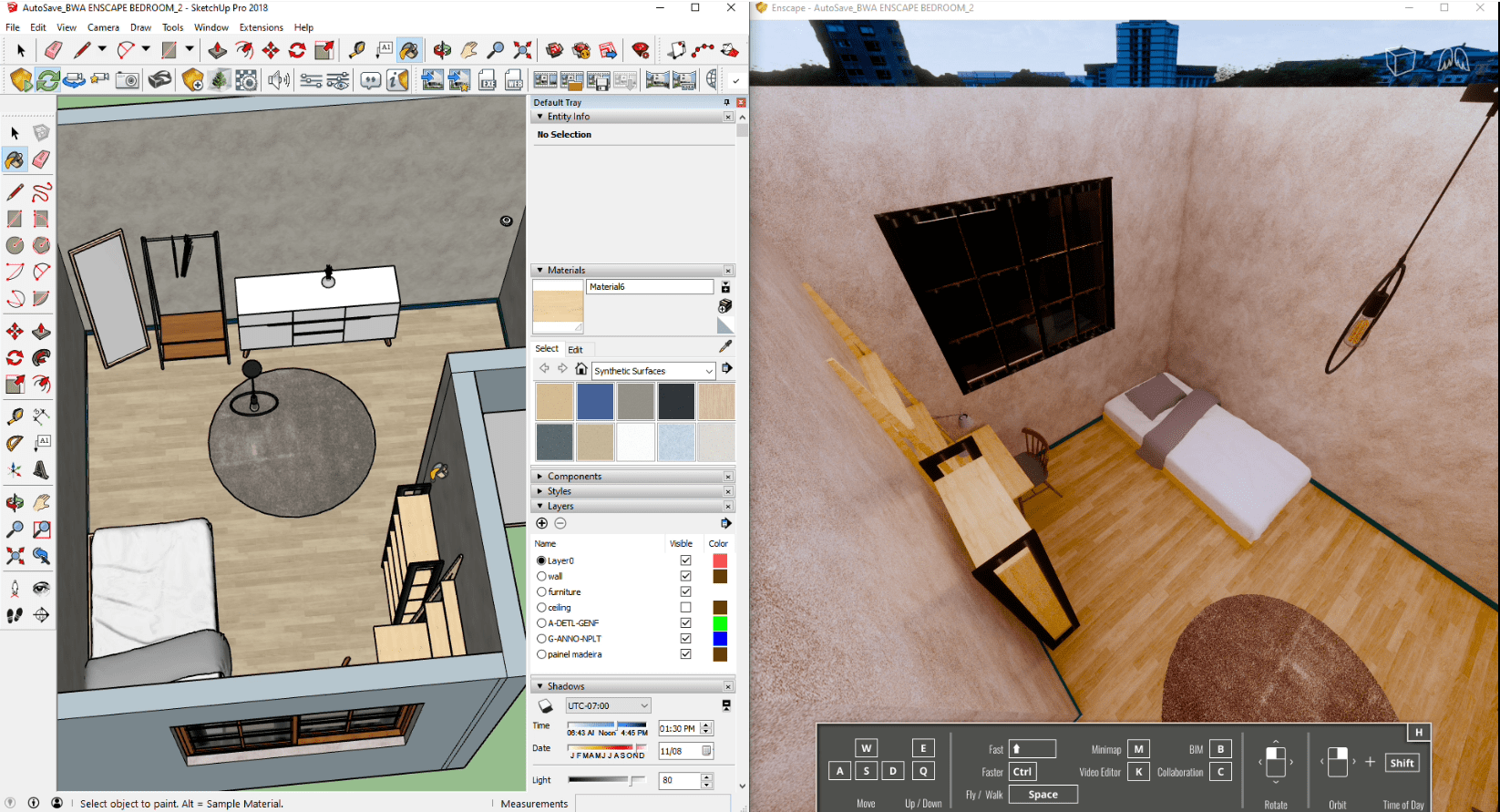This screenshot has width=1500, height=812.
Task: Uncheck the furniture layer visibility
Action: click(685, 592)
